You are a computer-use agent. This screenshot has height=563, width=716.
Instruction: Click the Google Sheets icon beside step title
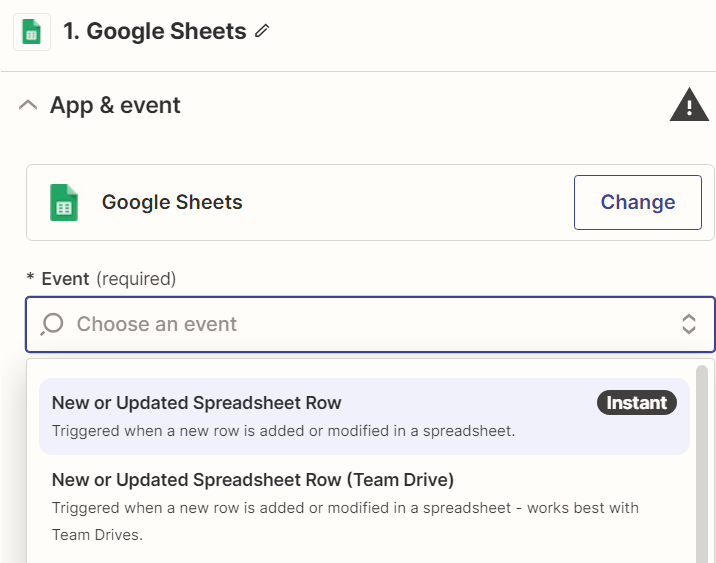(31, 32)
